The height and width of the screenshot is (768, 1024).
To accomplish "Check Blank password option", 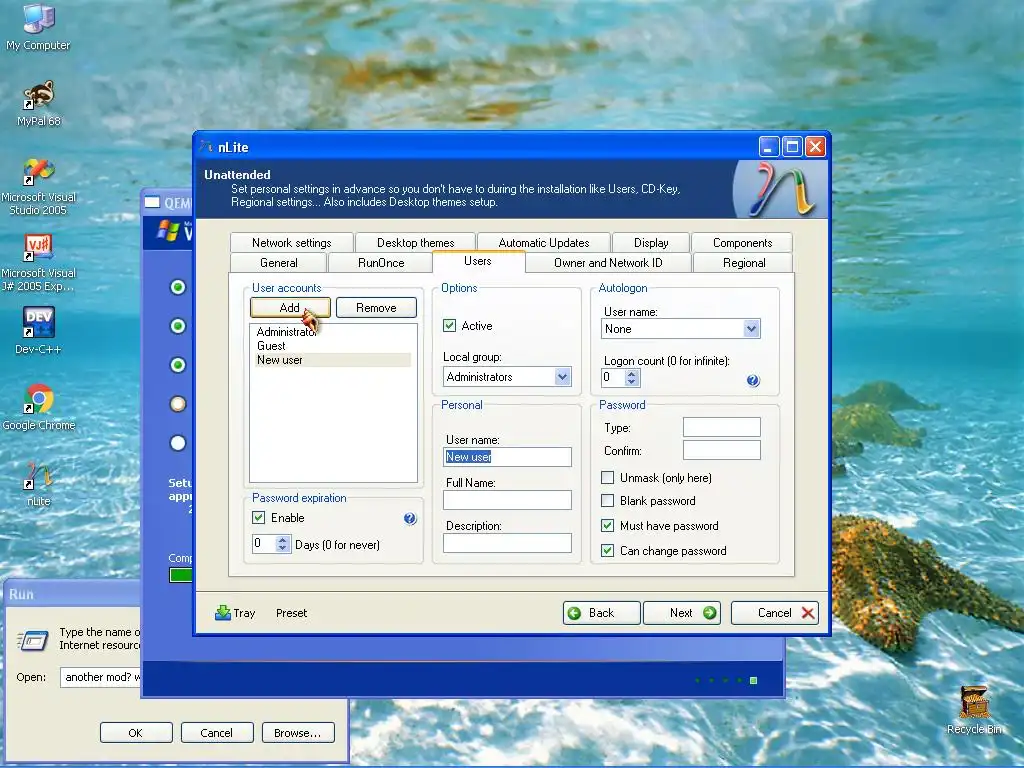I will (607, 501).
